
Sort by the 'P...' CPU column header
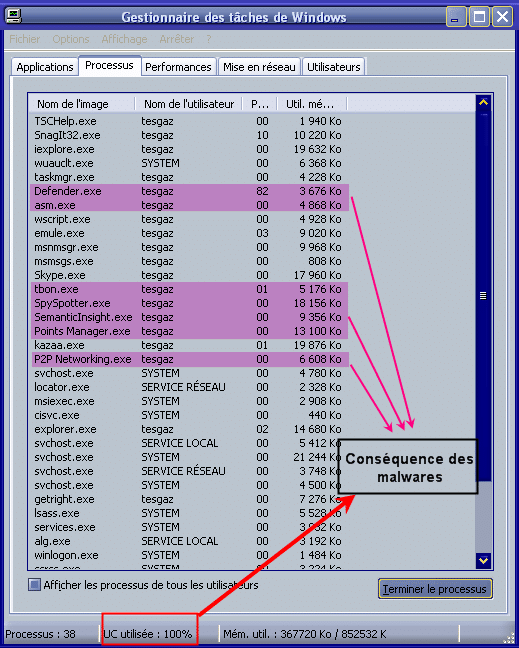click(260, 104)
